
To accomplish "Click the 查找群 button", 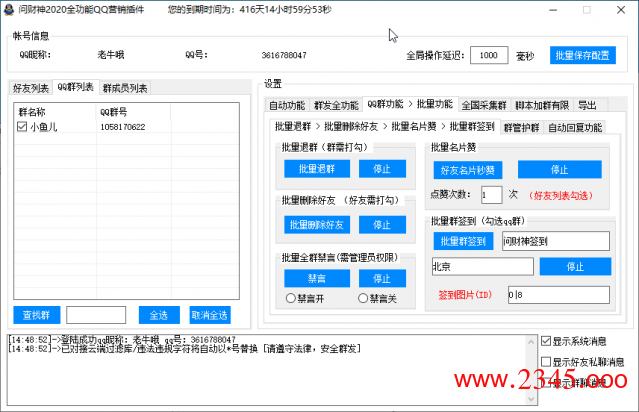I will click(37, 315).
